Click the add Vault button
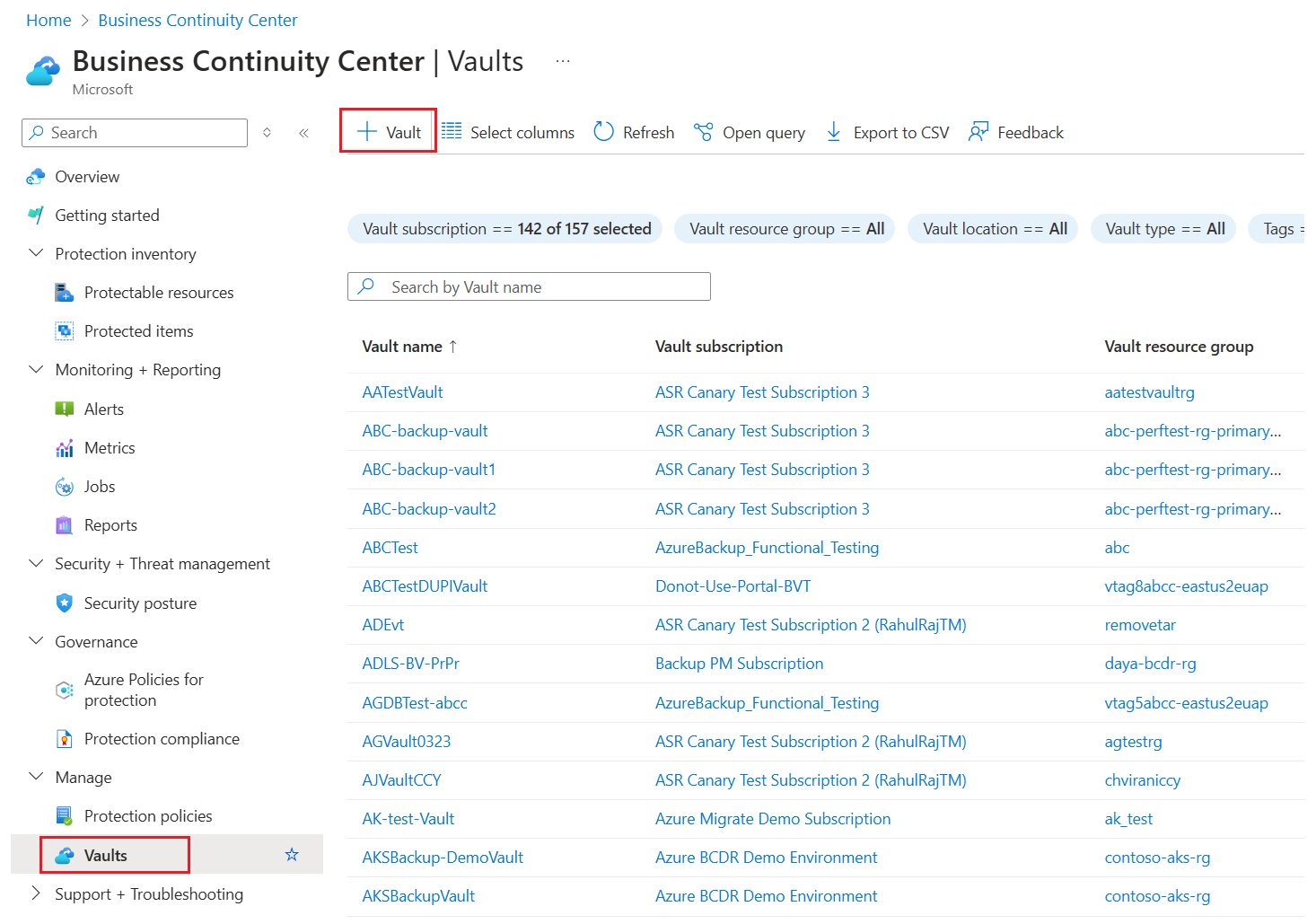Viewport: 1316px width, 924px height. click(x=389, y=132)
